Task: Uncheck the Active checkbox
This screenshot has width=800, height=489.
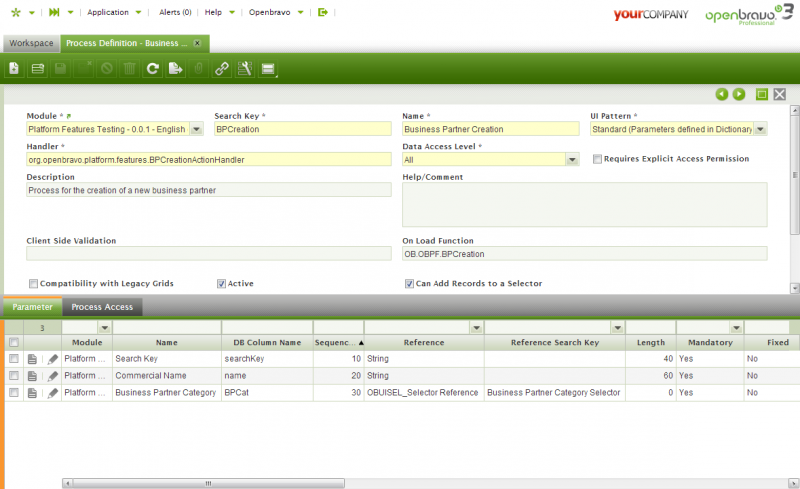Action: [x=221, y=283]
